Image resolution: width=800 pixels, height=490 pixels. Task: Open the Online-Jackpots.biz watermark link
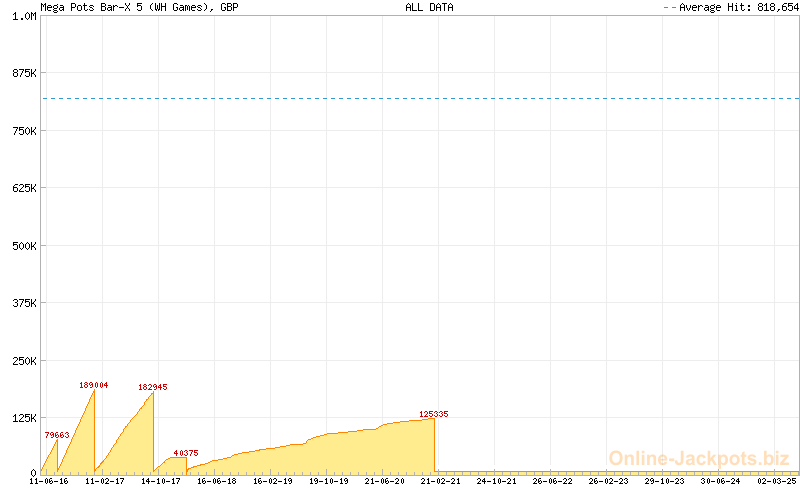[x=699, y=458]
